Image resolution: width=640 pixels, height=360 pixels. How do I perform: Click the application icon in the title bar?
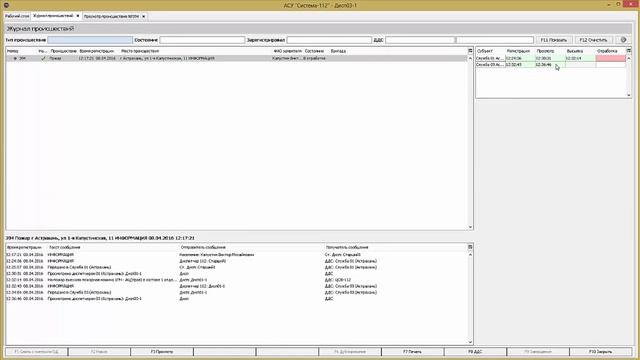click(6, 5)
